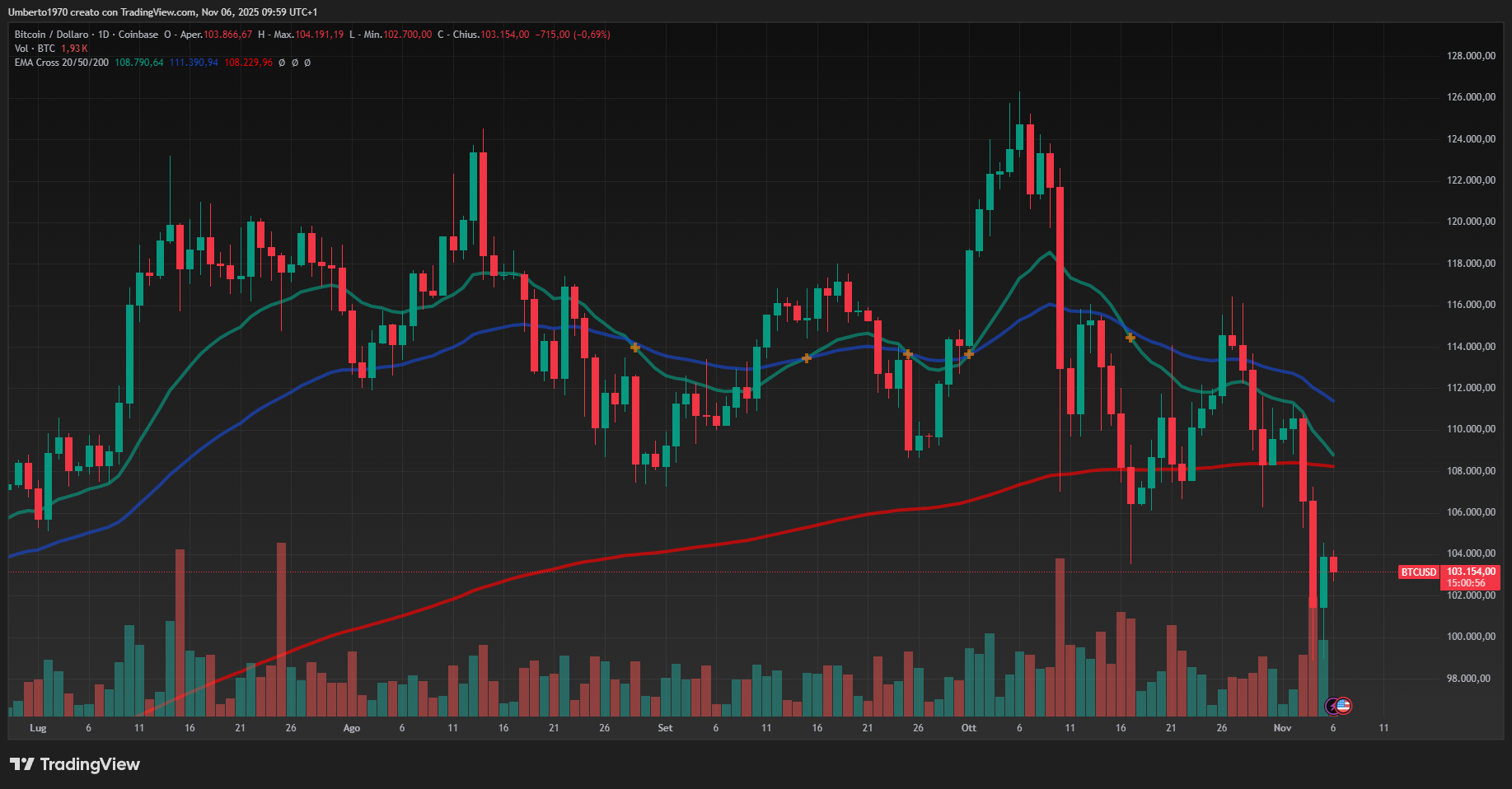Click the red BTCUSD price line label
The width and height of the screenshot is (1512, 789).
1418,572
